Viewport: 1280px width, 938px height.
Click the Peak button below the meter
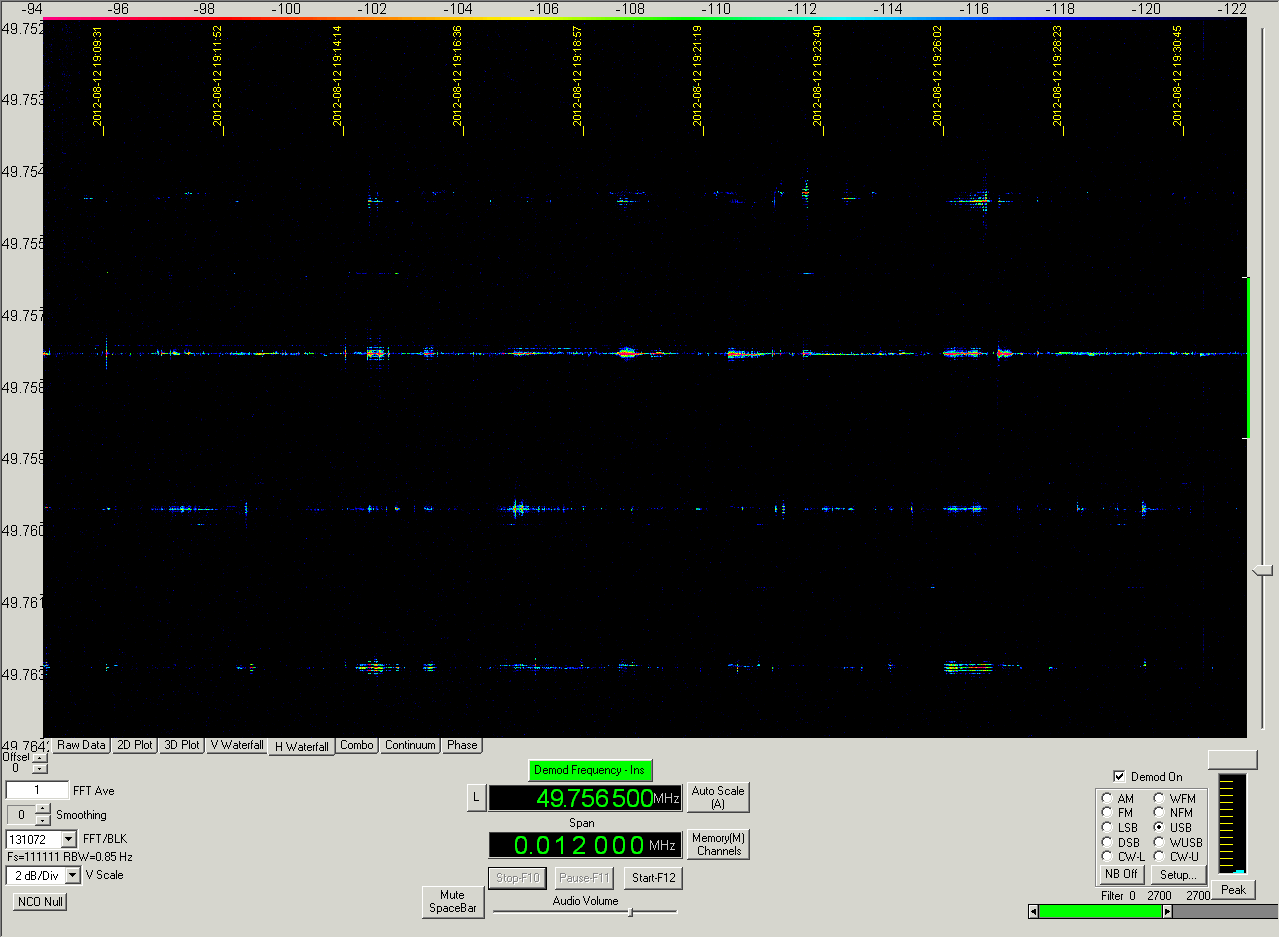pos(1233,890)
